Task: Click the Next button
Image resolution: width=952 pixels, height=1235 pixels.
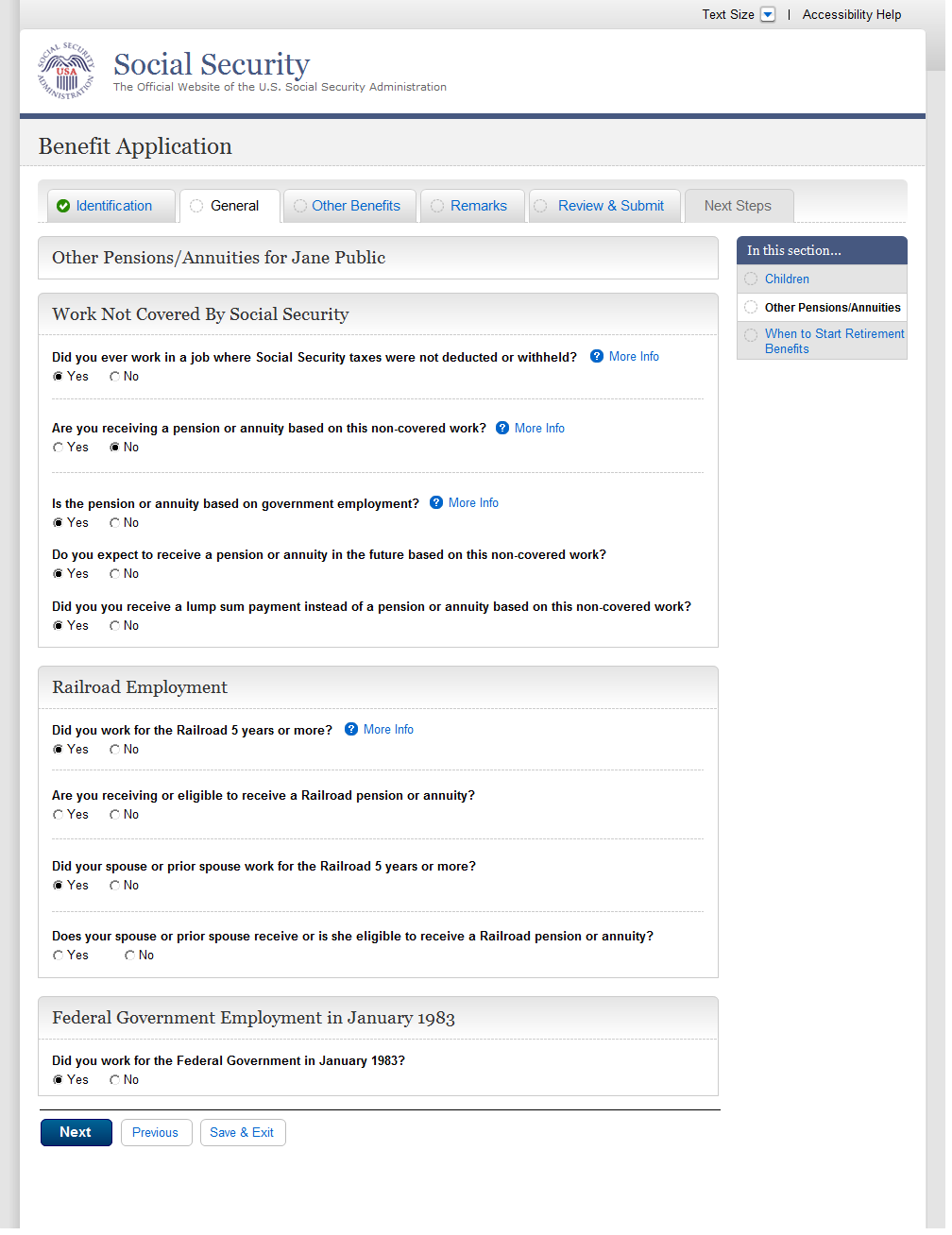Action: point(76,1132)
